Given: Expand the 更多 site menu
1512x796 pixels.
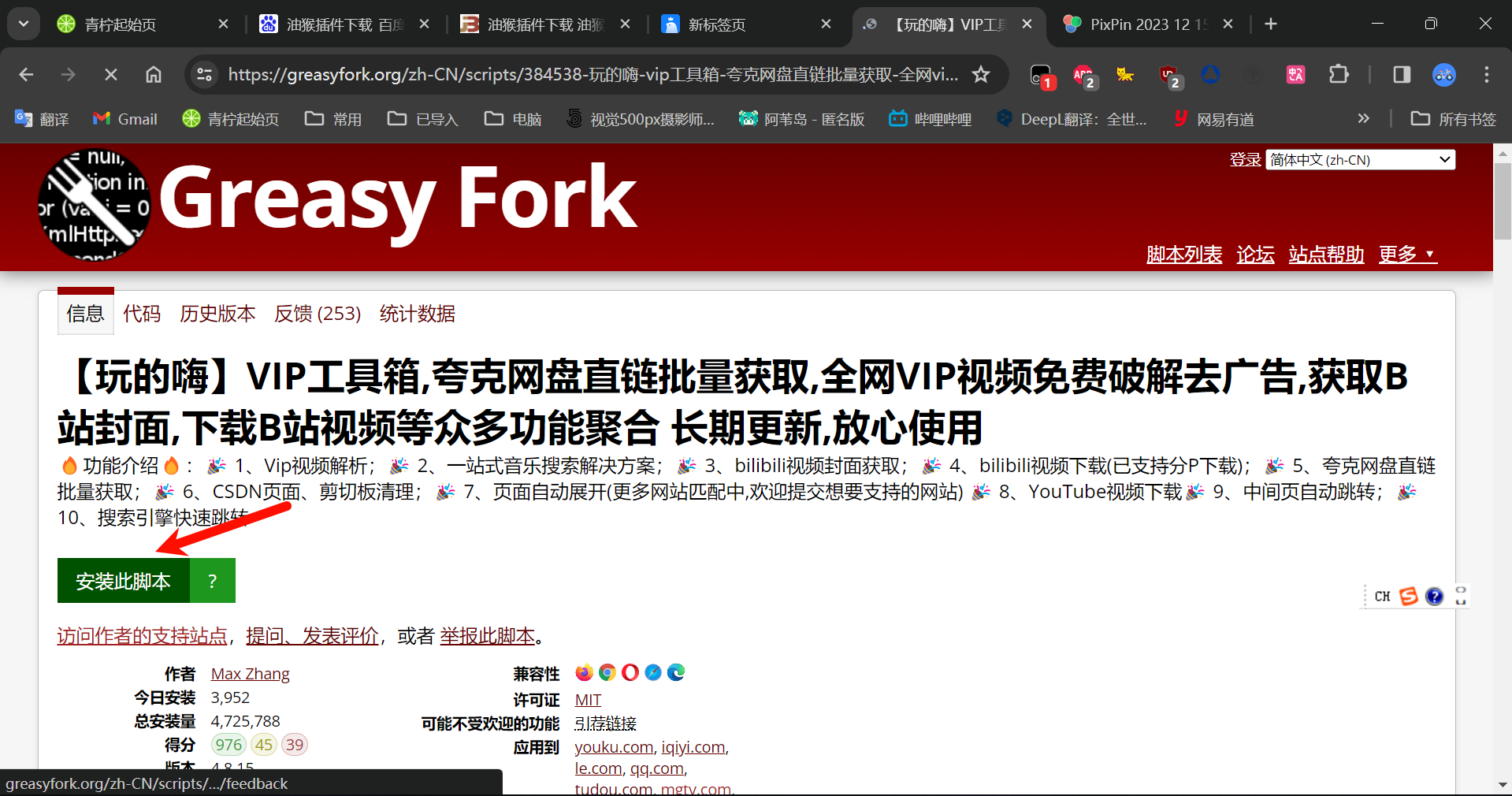Looking at the screenshot, I should tap(1408, 255).
